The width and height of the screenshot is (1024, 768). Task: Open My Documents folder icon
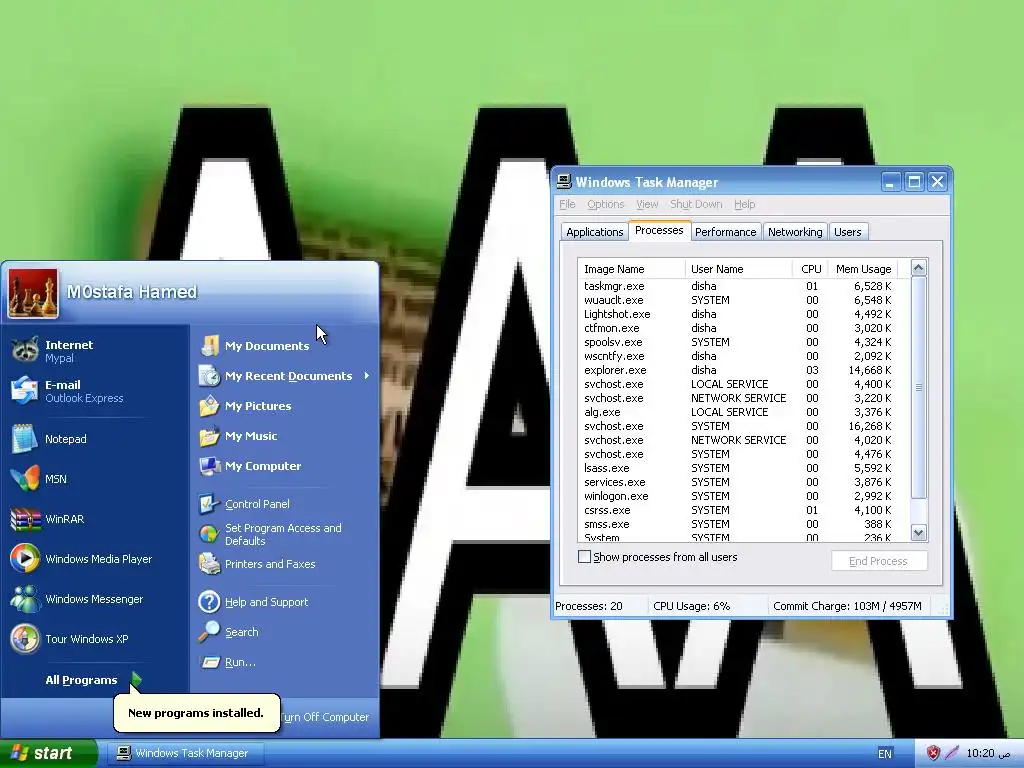click(x=210, y=345)
